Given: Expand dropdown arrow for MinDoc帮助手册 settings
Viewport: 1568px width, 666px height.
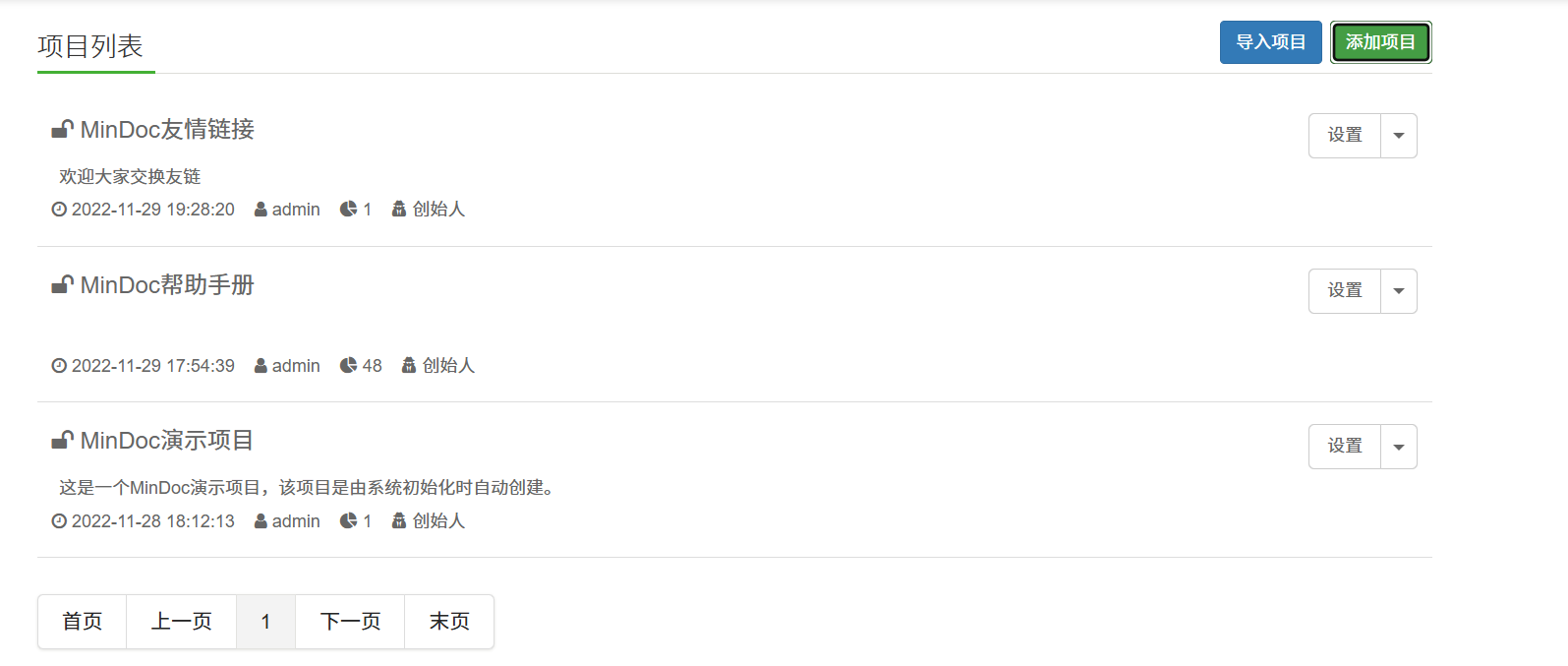Looking at the screenshot, I should point(1398,291).
